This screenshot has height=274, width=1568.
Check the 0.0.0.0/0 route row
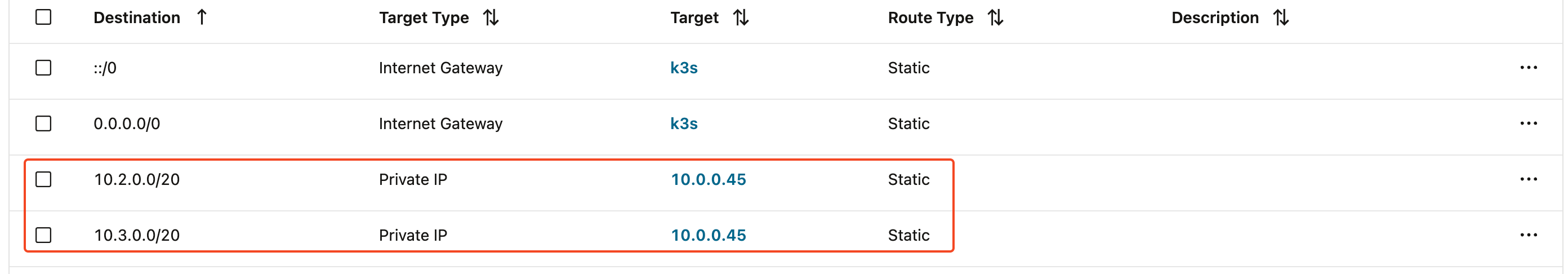[x=43, y=123]
